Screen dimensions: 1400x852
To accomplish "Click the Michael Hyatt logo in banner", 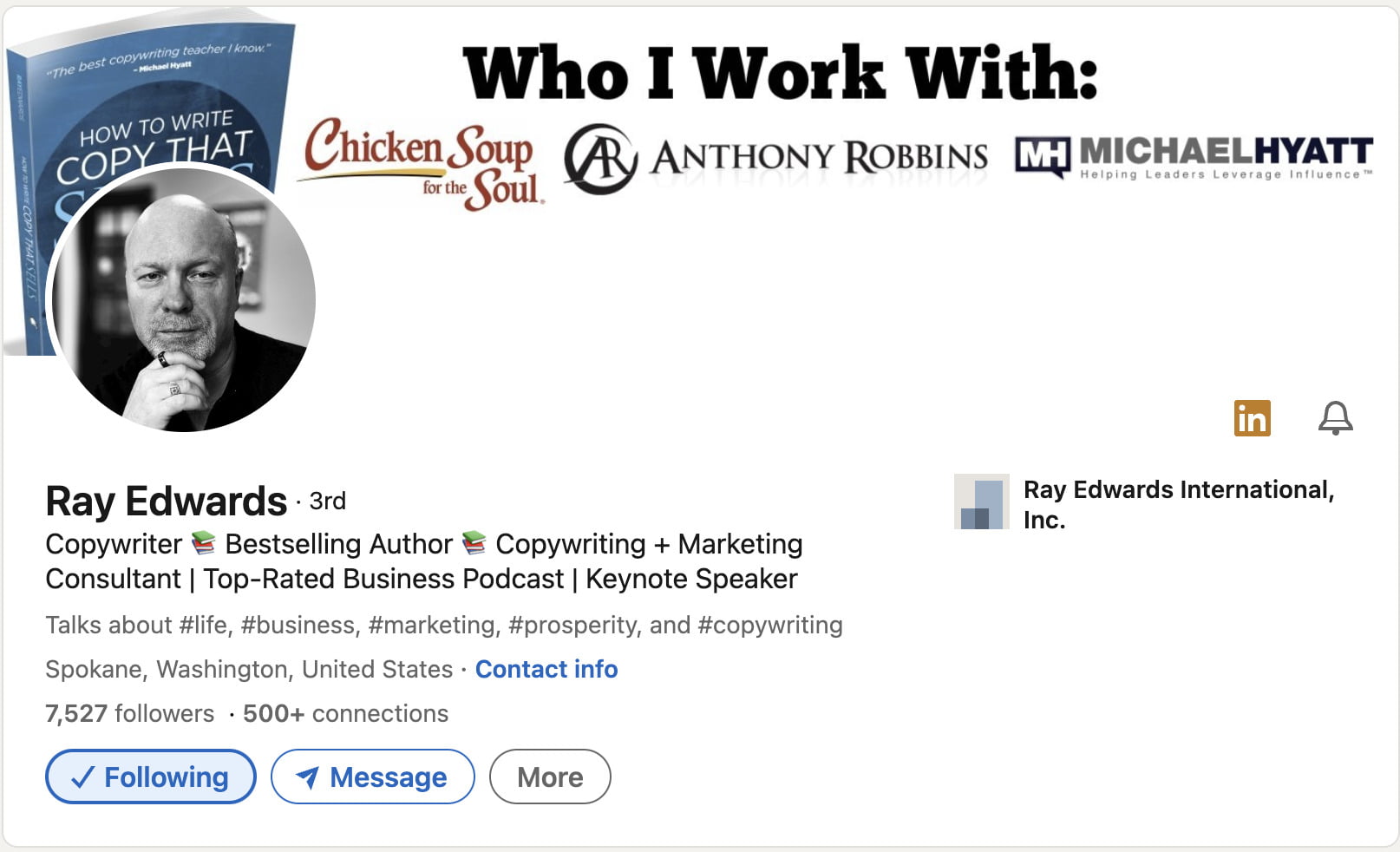I will coord(1194,156).
